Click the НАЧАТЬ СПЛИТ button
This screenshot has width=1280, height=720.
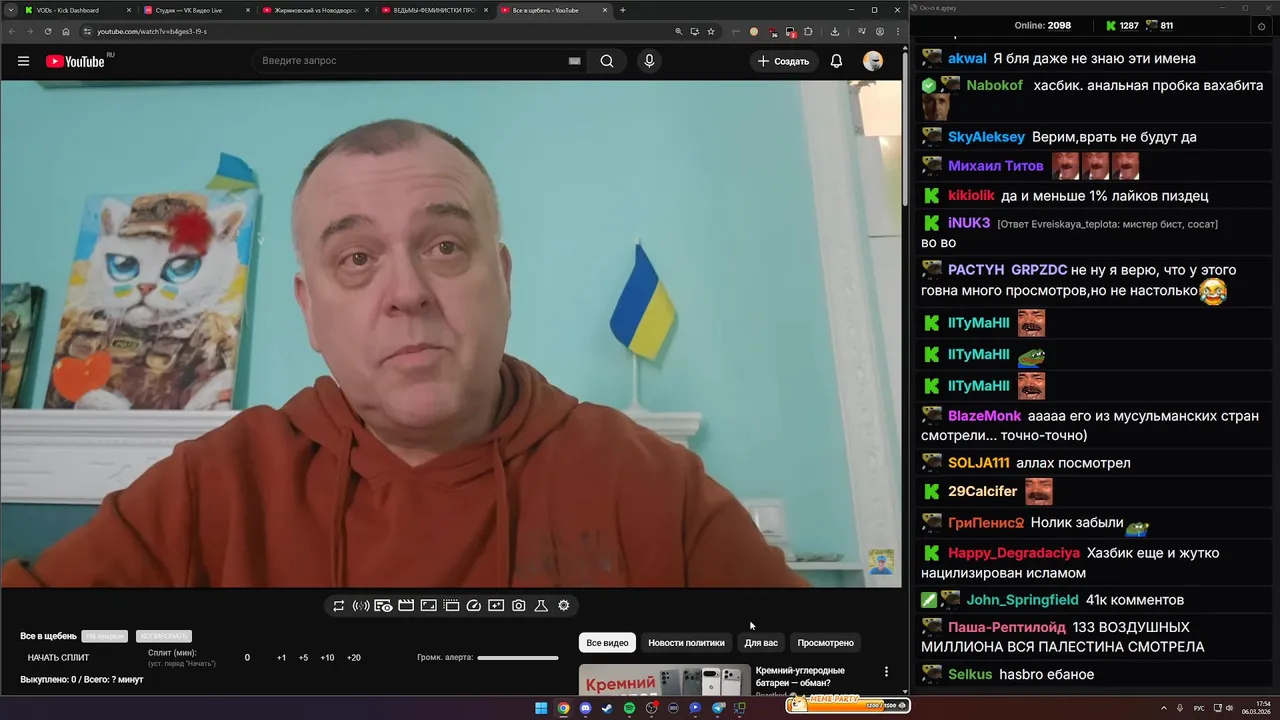point(58,658)
